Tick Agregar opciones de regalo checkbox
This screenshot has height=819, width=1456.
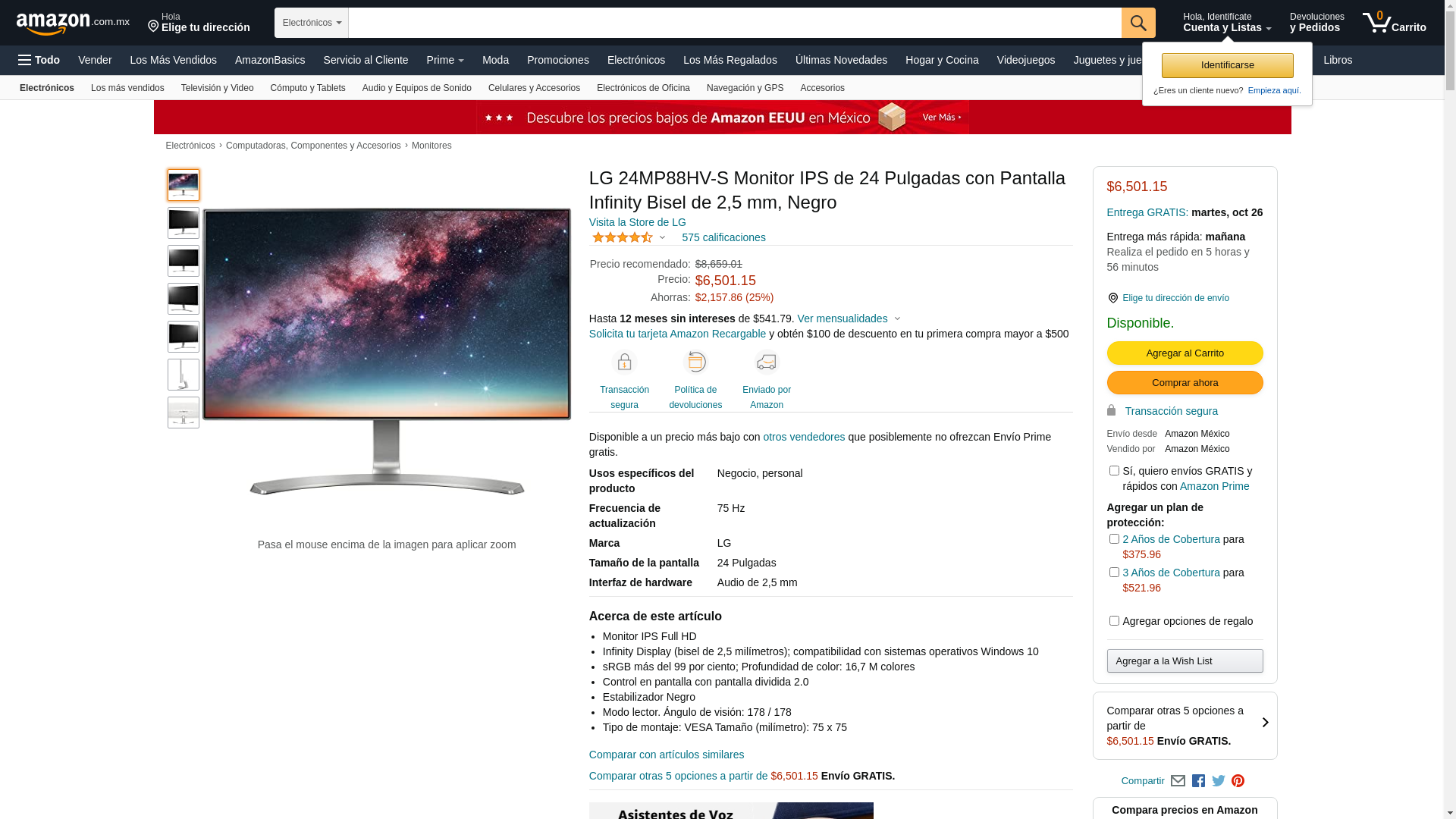[1114, 621]
